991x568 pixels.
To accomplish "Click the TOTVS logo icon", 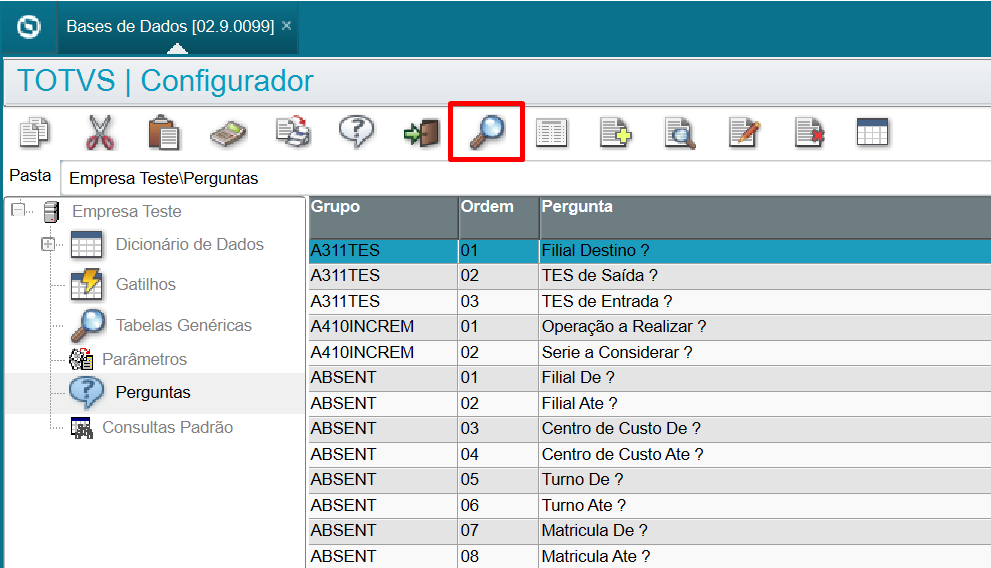I will (28, 27).
